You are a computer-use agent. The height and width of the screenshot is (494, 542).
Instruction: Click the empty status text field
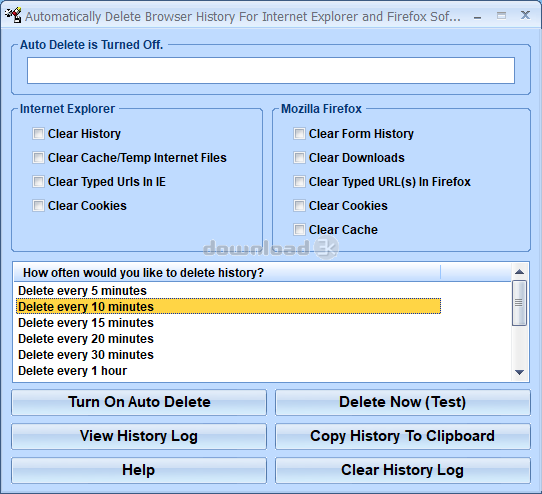click(271, 71)
